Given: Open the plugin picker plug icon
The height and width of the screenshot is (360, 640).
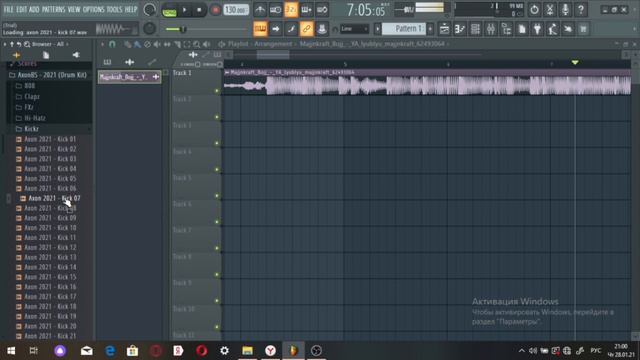Looking at the screenshot, I should tap(538, 29).
